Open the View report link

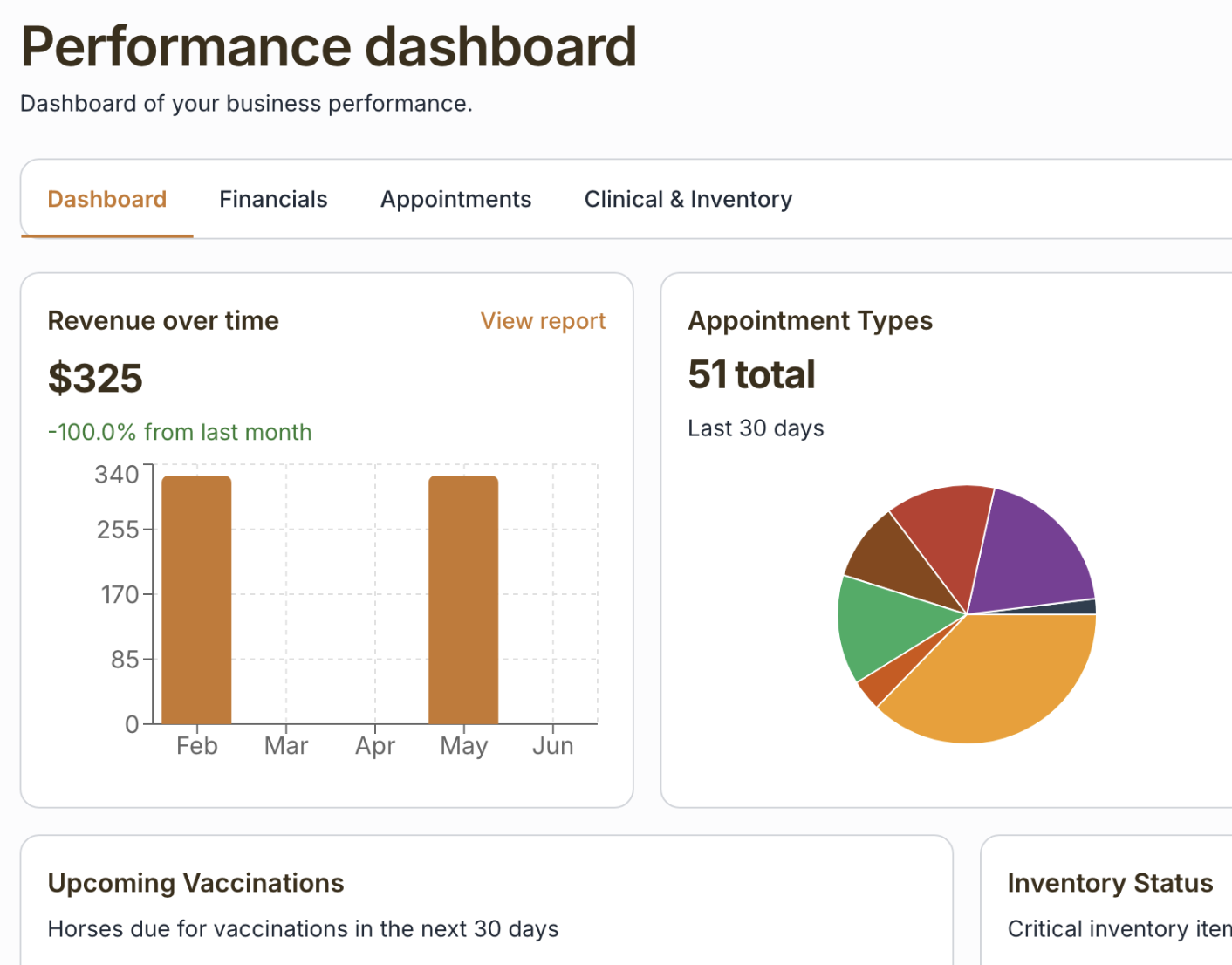(x=543, y=321)
